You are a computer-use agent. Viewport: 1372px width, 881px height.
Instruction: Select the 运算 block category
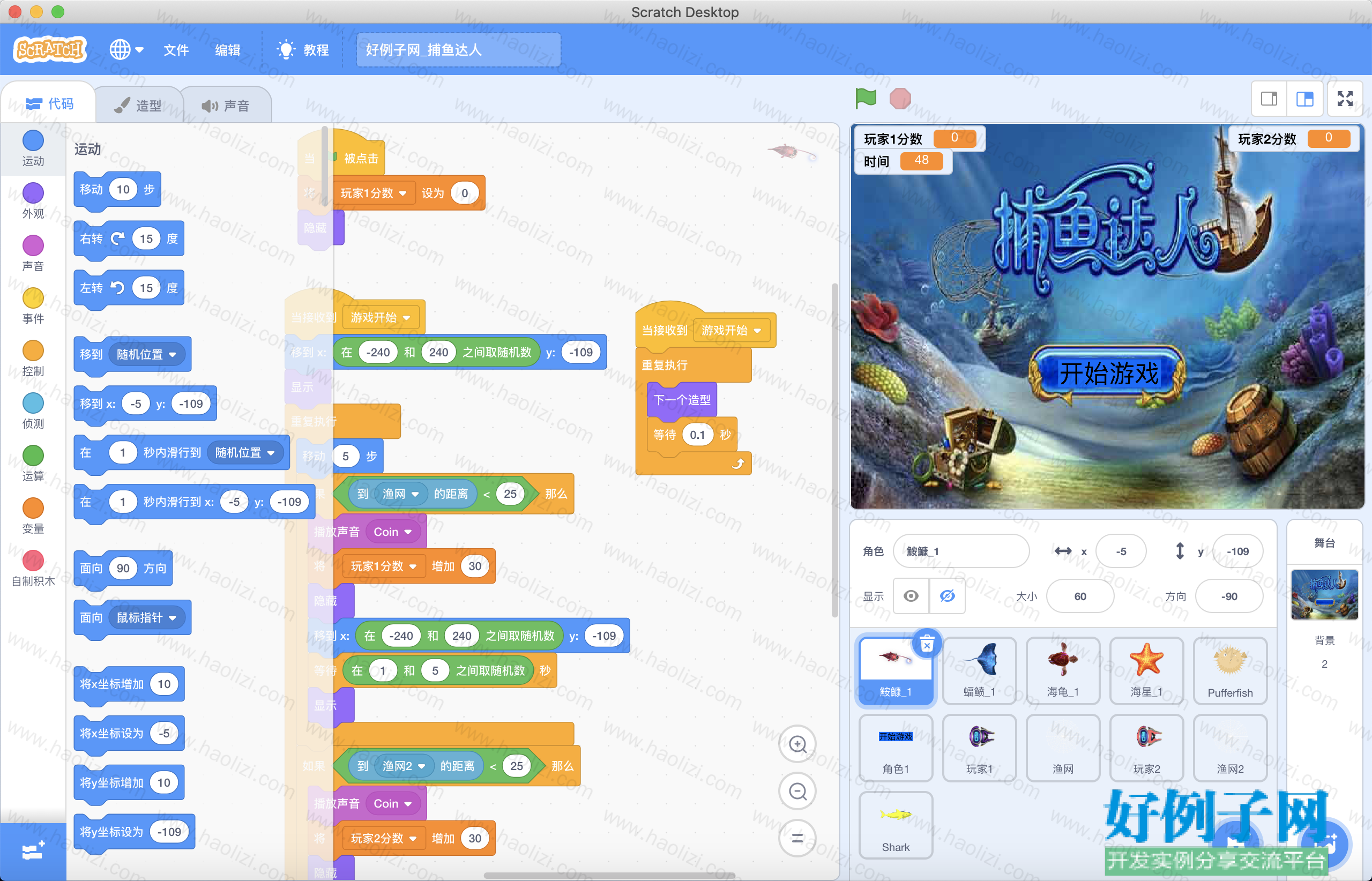33,464
